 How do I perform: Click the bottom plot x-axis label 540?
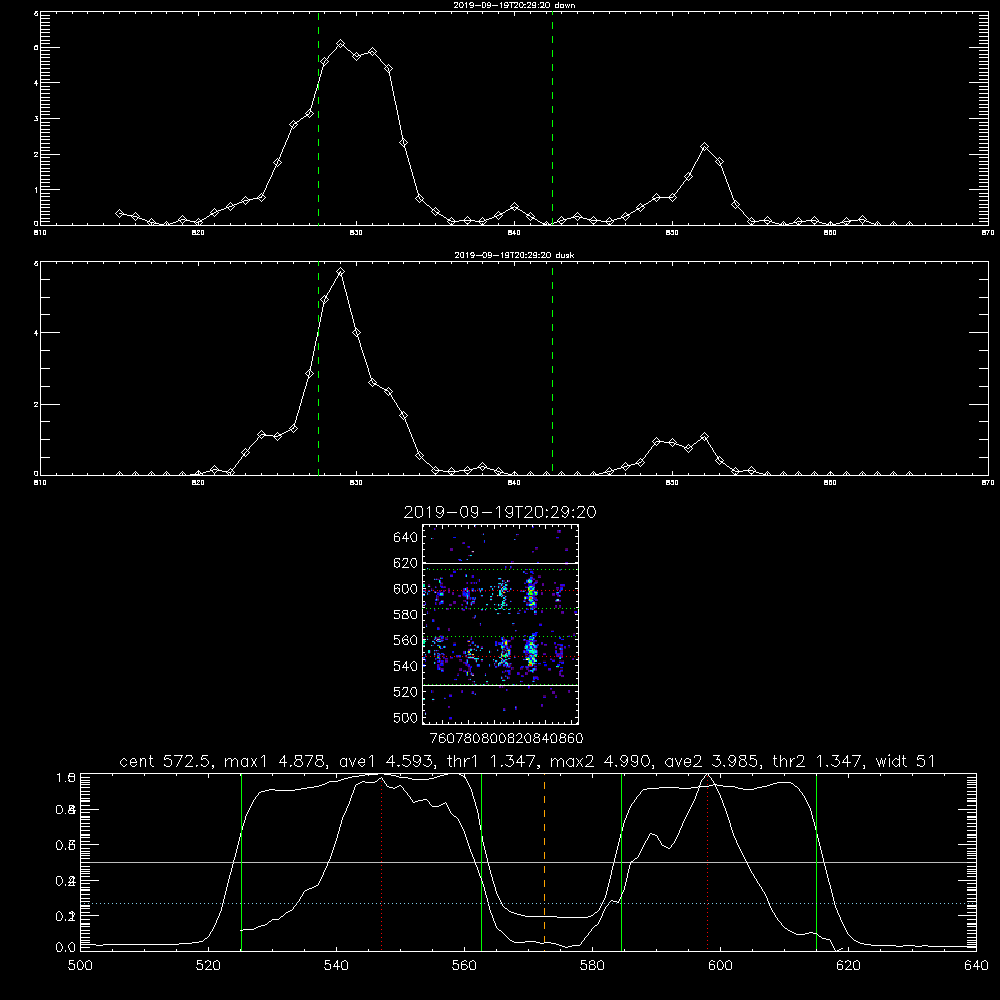336,966
